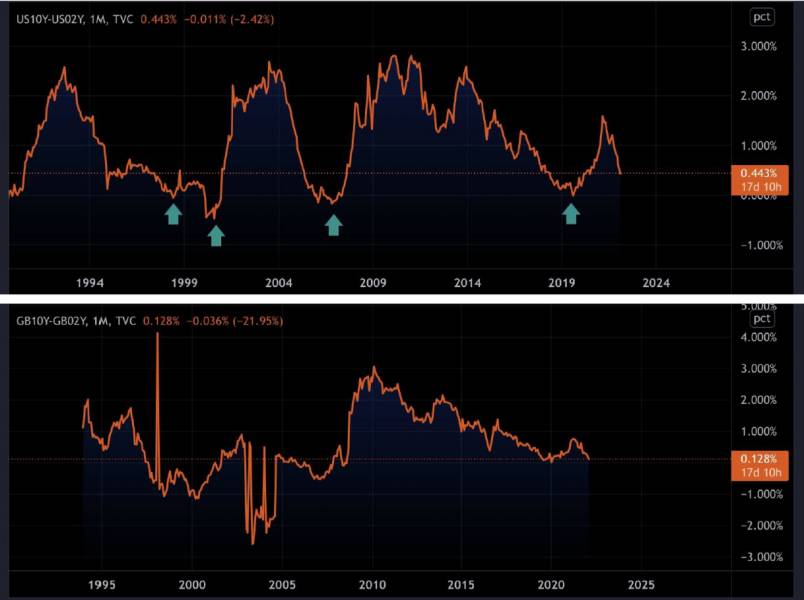
Task: Click the 2009 label on the time axis
Action: point(373,283)
